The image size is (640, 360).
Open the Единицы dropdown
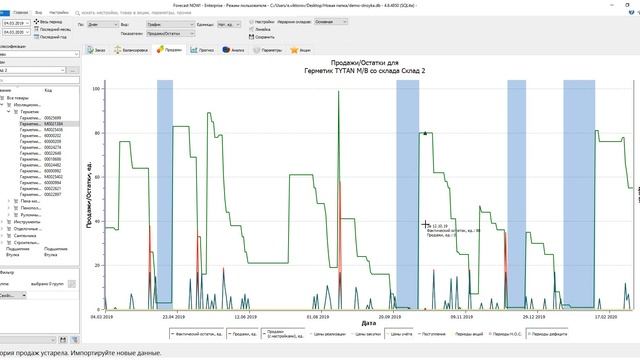229,24
